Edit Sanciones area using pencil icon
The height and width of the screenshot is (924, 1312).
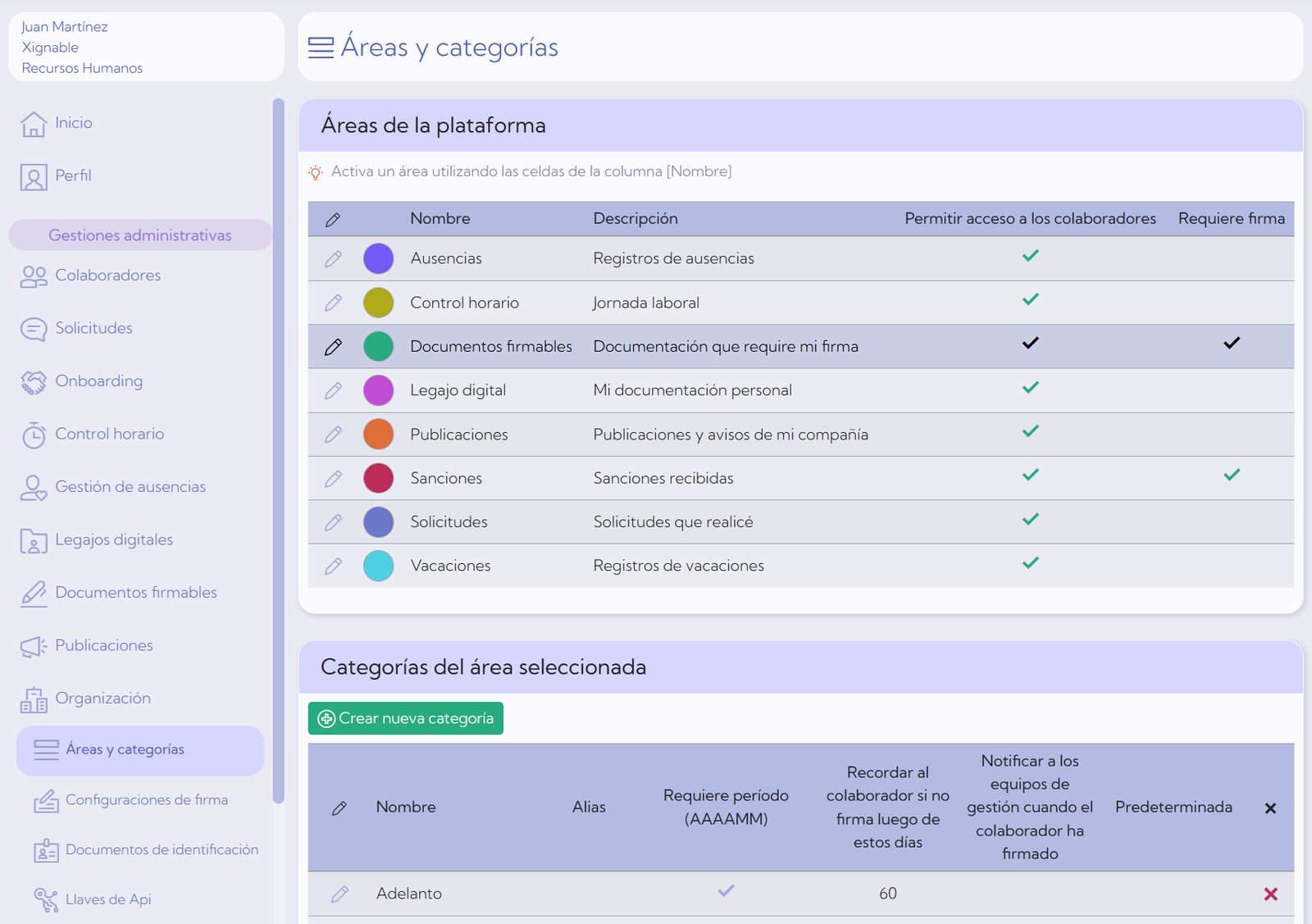tap(333, 479)
